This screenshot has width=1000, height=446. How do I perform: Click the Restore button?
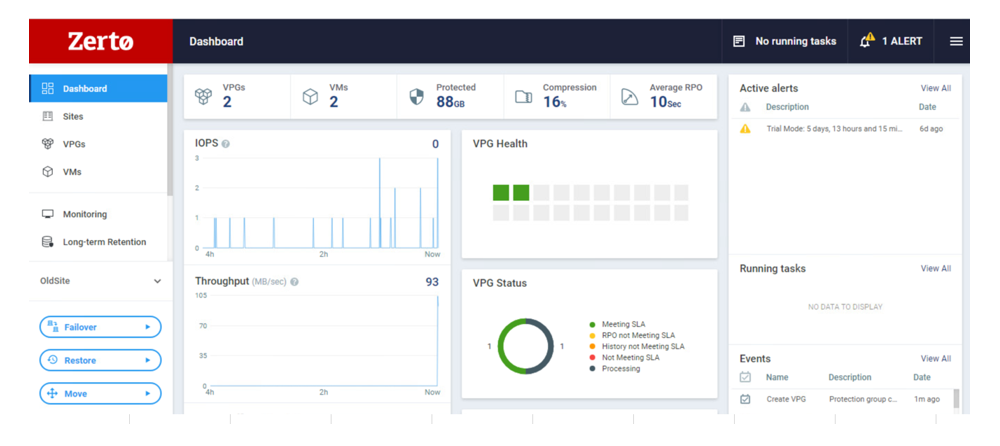tap(101, 360)
